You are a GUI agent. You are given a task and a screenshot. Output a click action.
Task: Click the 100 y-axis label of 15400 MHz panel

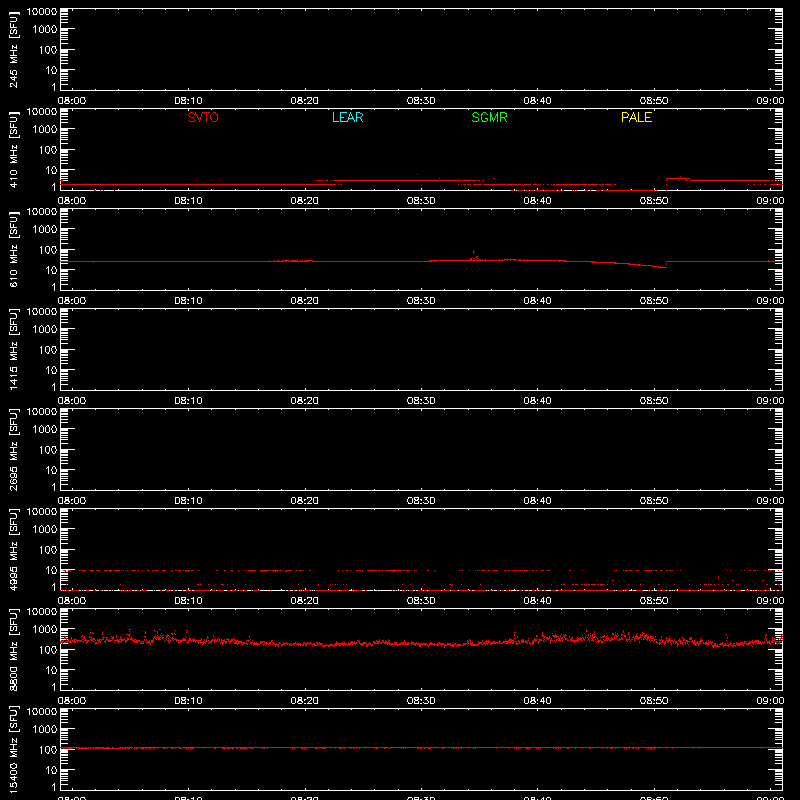coord(49,750)
